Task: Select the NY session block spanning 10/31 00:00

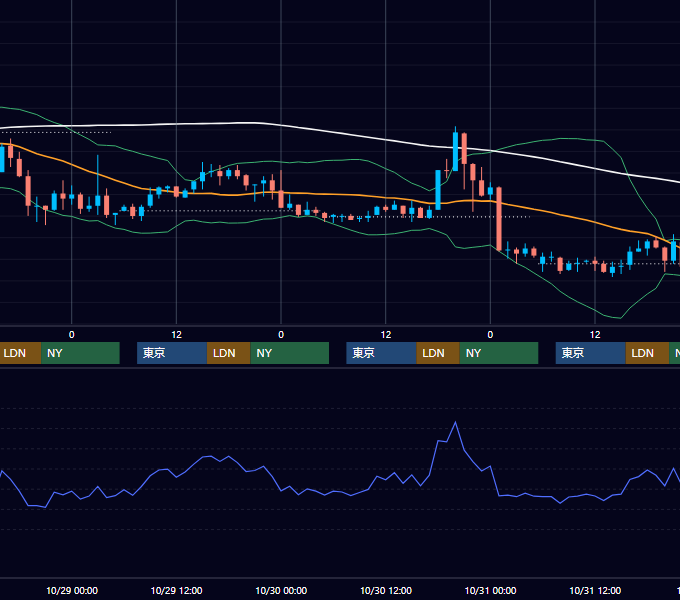Action: 499,353
